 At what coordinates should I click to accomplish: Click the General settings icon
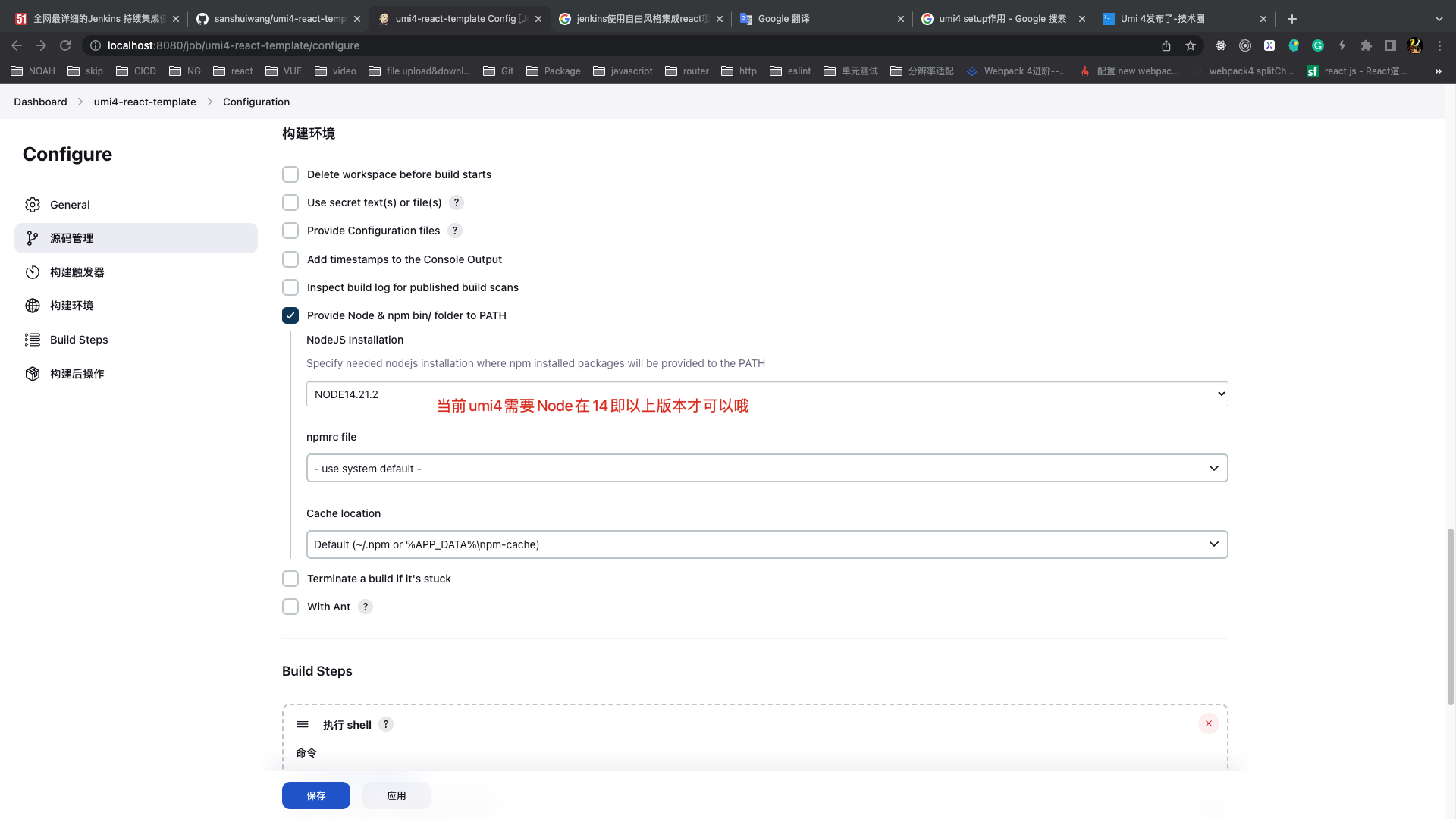(x=32, y=205)
